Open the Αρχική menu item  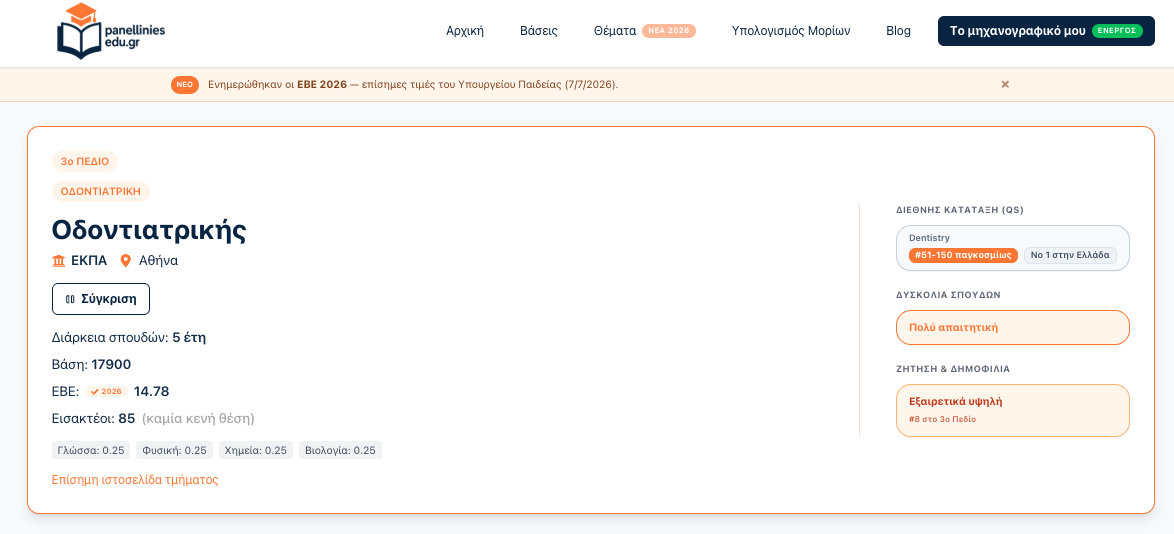tap(465, 31)
